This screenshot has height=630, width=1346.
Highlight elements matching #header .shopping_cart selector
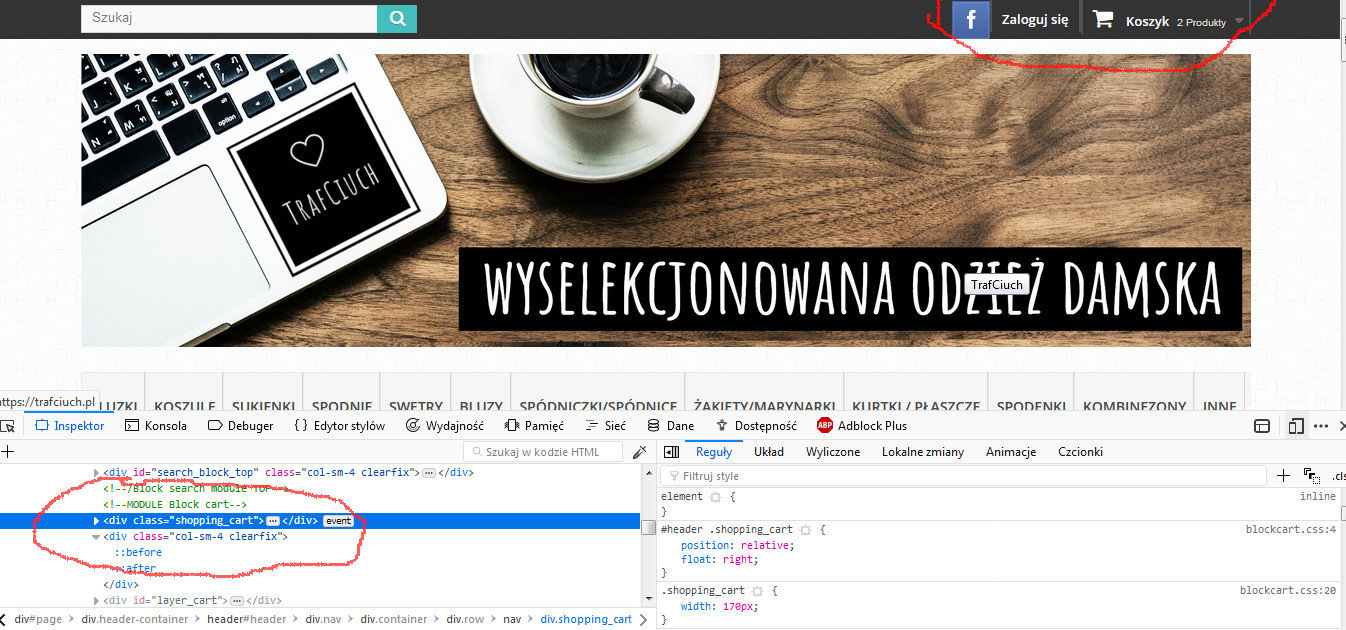[x=805, y=530]
